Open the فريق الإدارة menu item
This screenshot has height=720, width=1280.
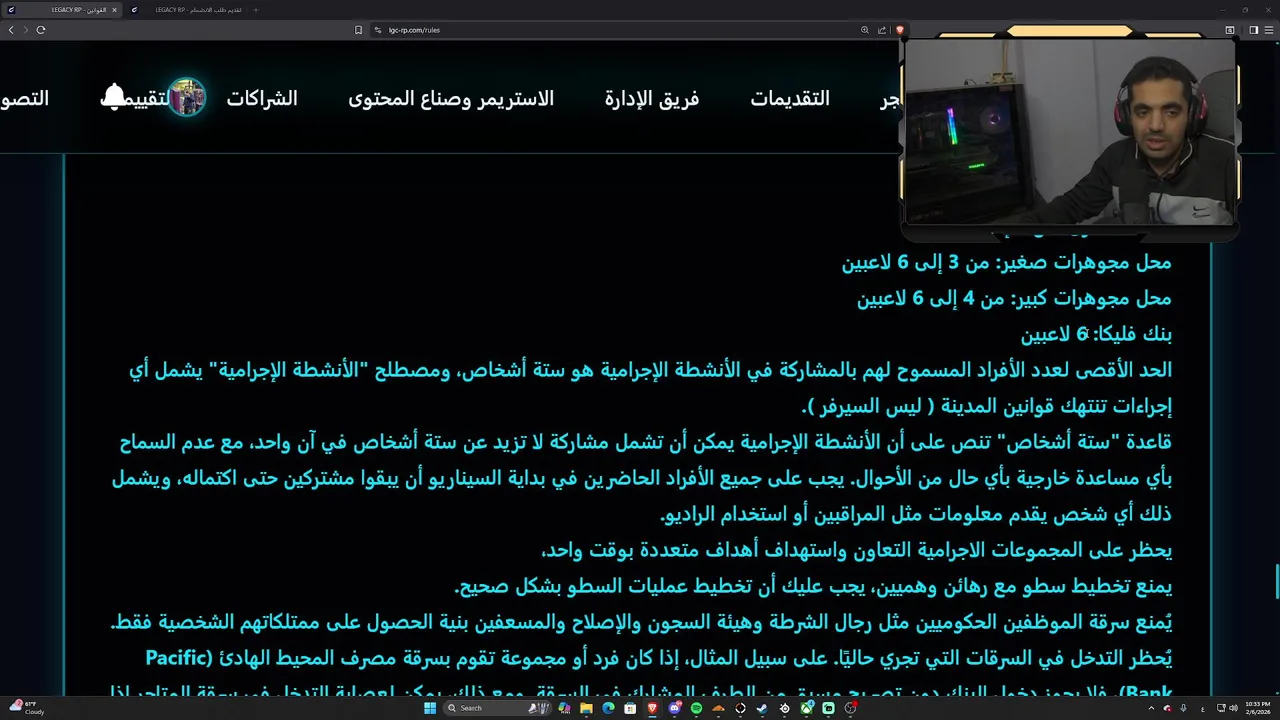pos(652,98)
